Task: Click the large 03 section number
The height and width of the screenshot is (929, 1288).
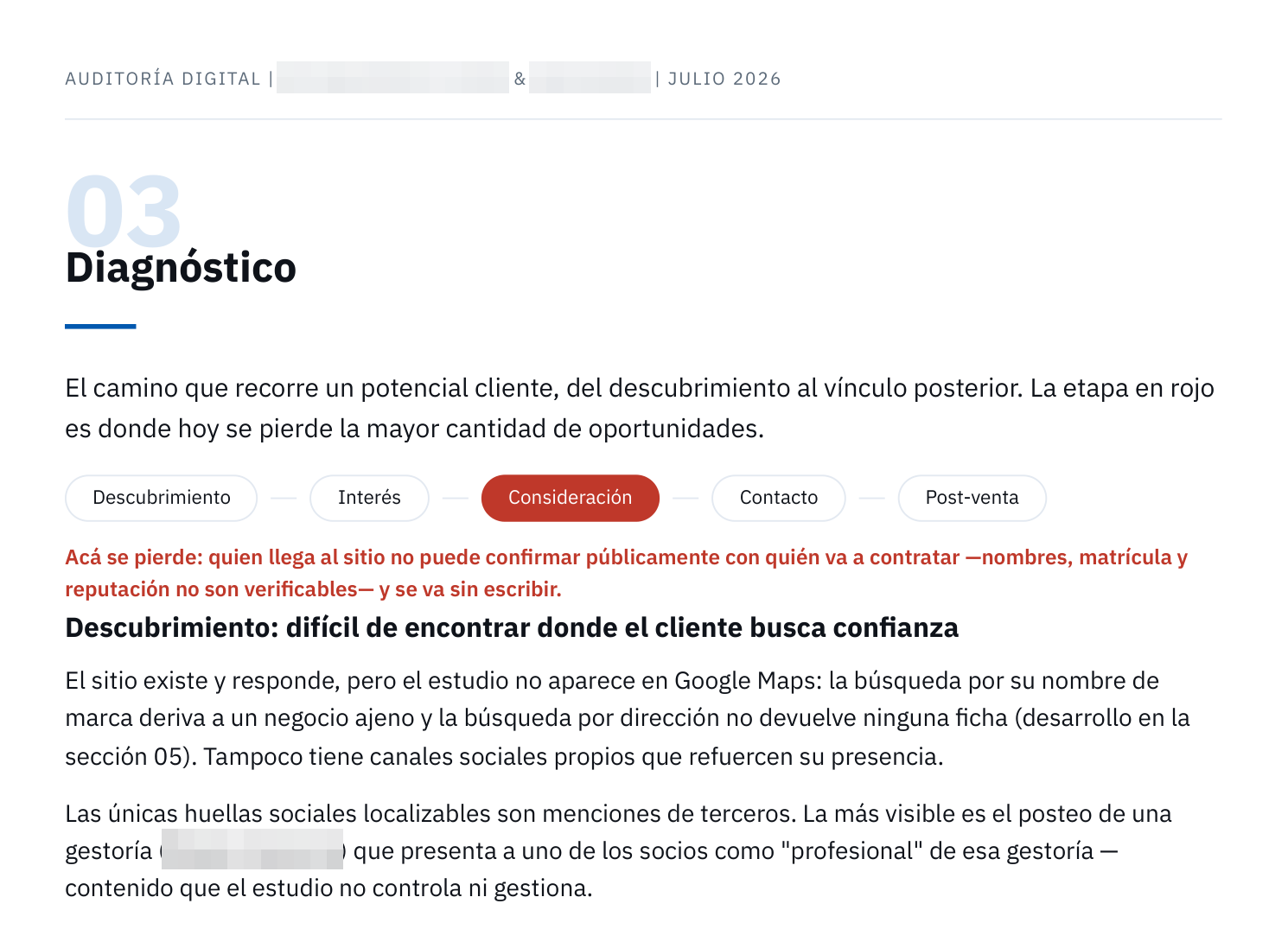Action: pos(124,211)
